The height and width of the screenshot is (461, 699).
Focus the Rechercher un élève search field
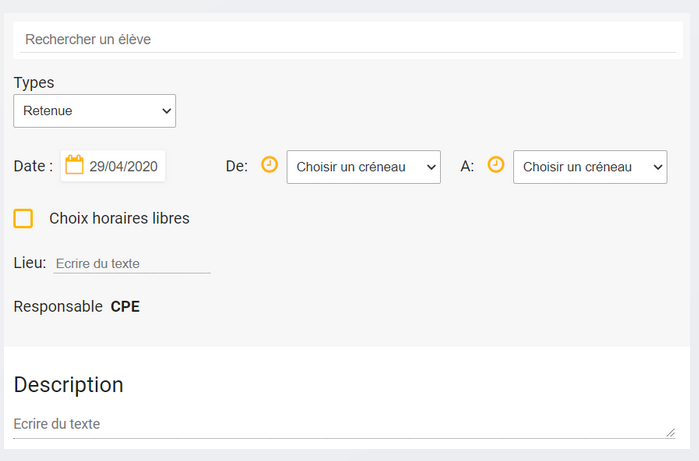(x=349, y=40)
